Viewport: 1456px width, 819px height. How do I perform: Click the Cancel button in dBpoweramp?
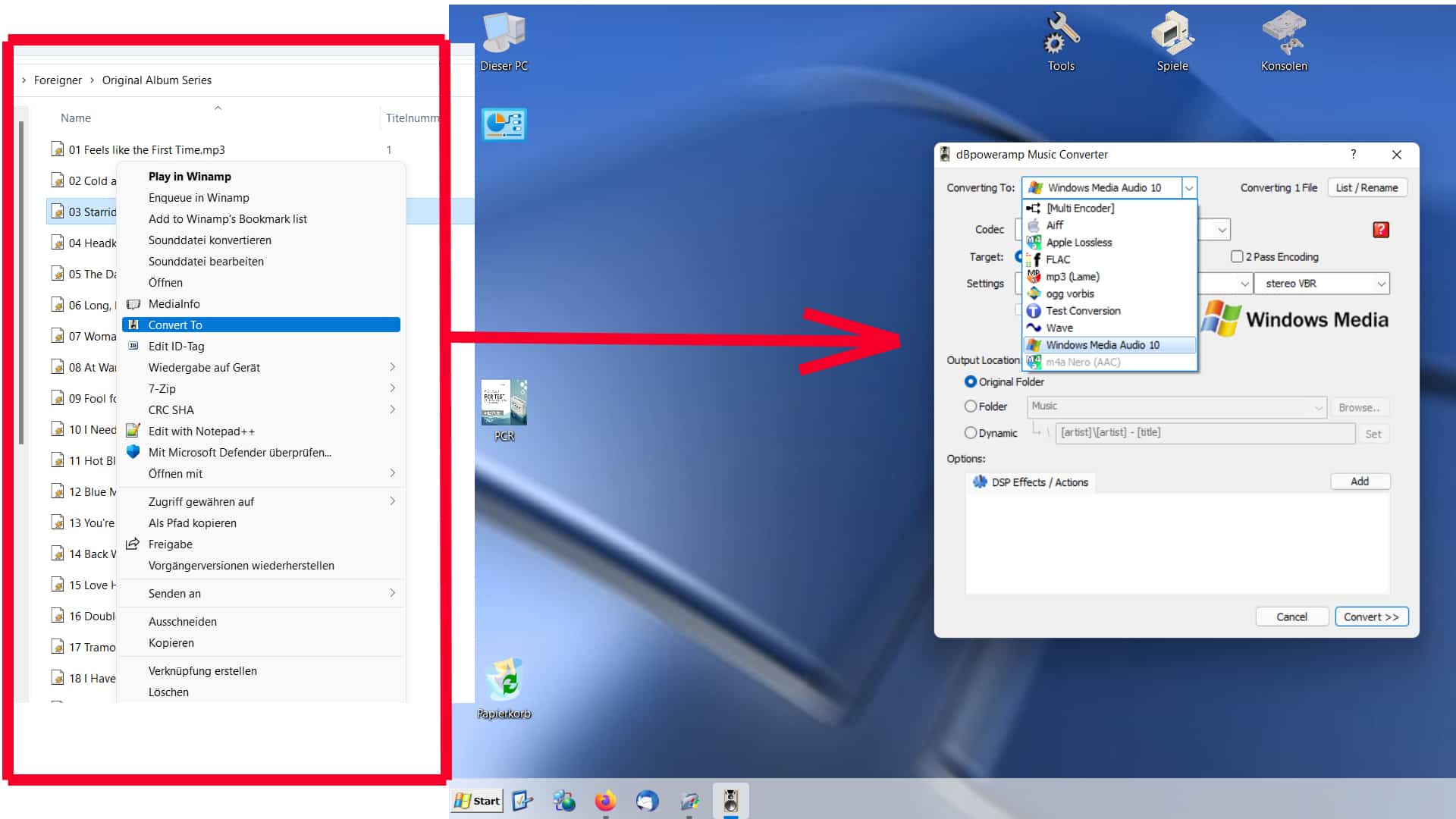[1291, 617]
